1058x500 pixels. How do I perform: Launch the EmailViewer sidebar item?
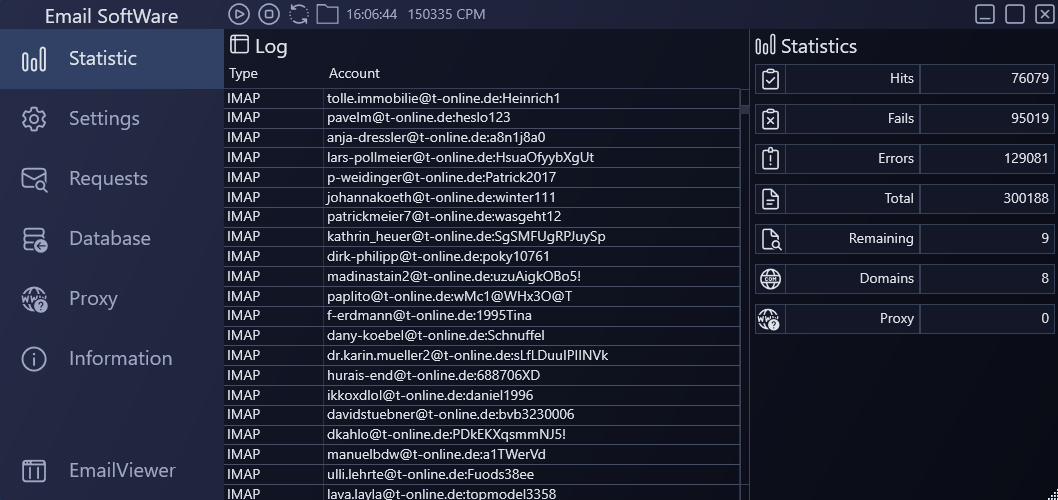click(121, 470)
